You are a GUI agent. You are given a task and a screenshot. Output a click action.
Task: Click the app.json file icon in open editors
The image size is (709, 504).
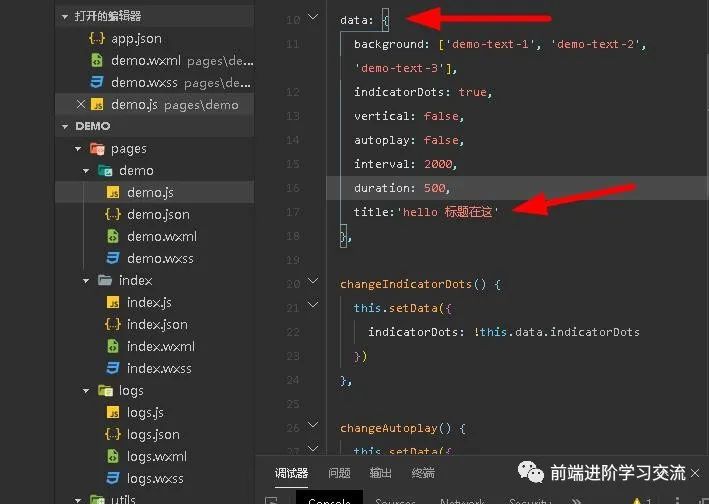[97, 38]
